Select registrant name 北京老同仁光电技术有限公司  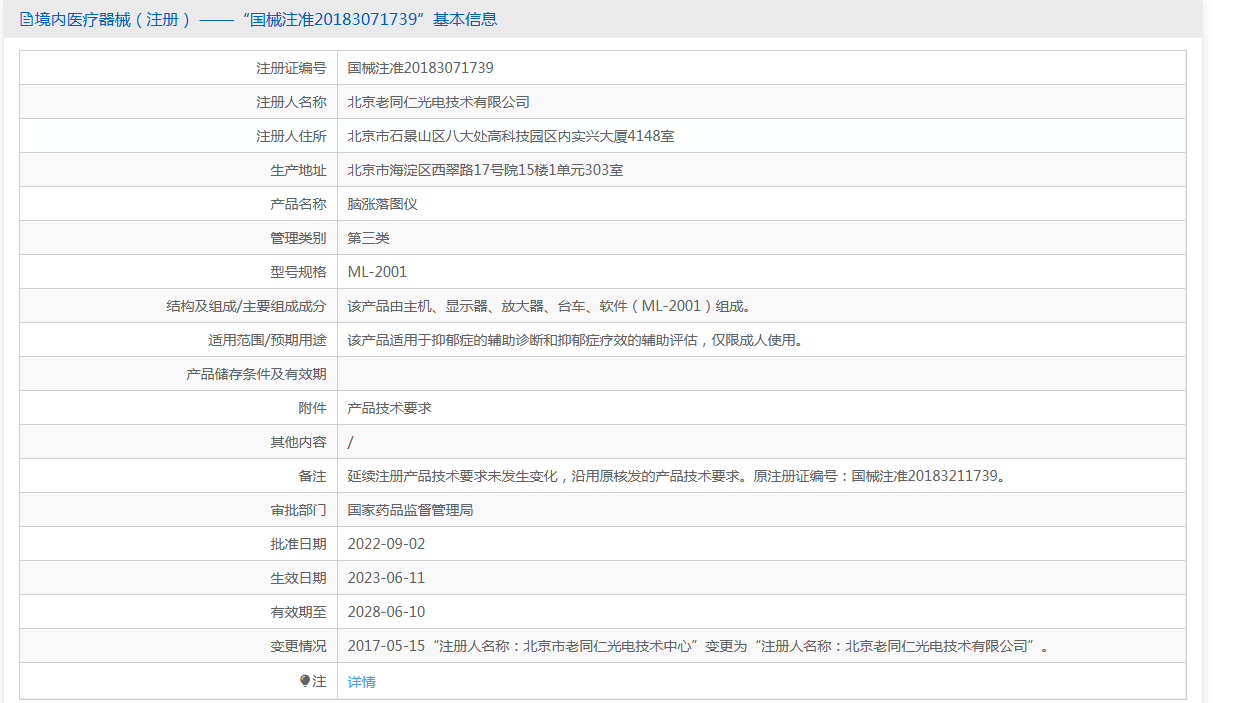[439, 102]
